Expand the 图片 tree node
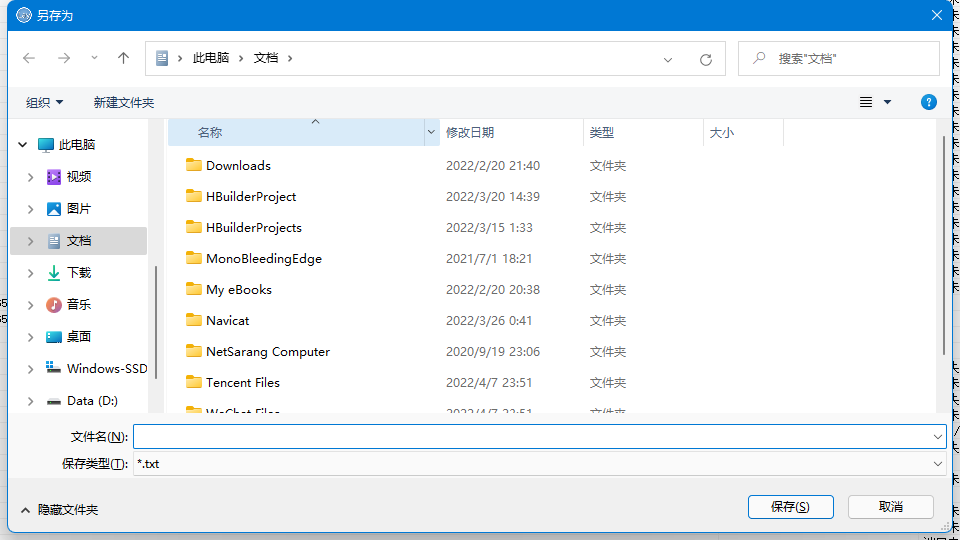Screen dimensions: 960x540 click(30, 209)
